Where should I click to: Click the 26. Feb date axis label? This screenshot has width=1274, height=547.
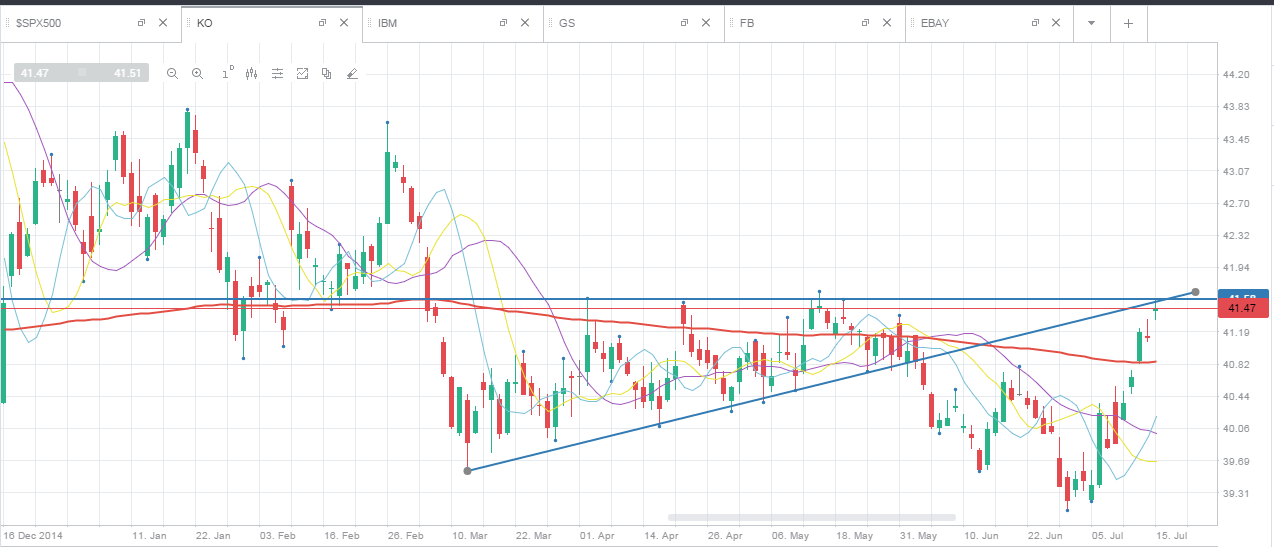[406, 537]
